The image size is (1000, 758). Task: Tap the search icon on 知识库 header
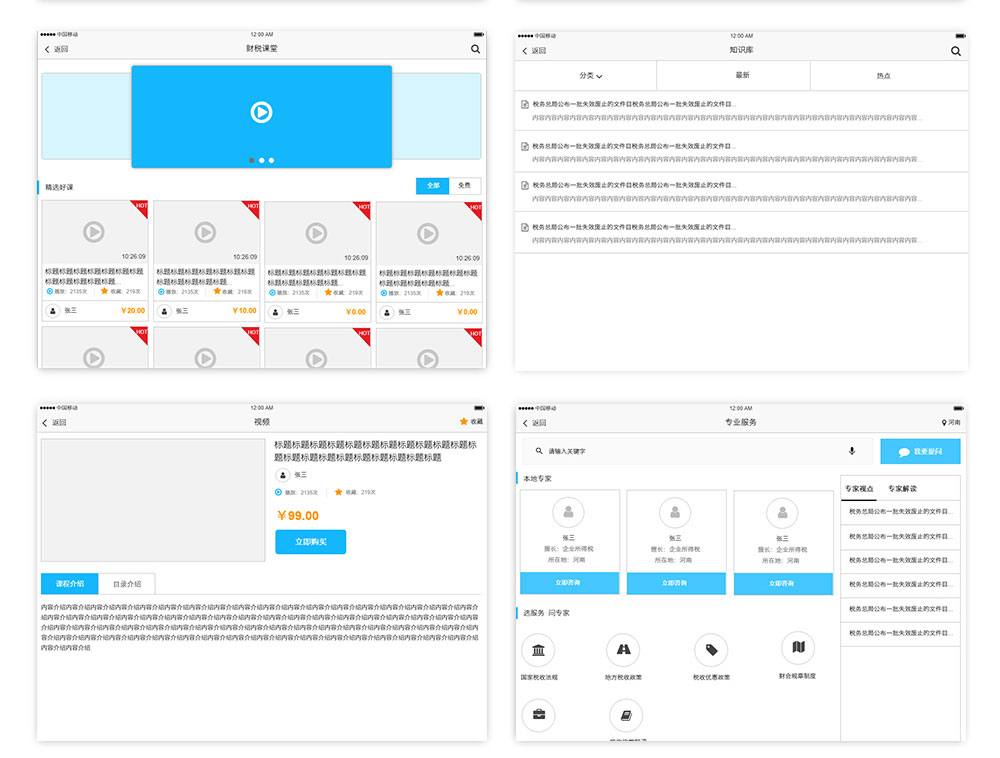(956, 51)
